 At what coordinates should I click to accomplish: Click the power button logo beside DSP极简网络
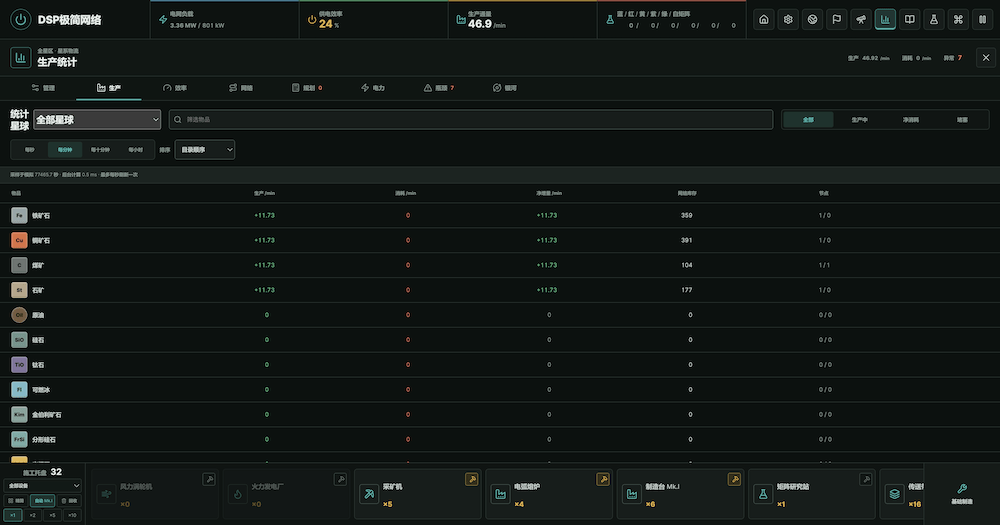(20, 20)
